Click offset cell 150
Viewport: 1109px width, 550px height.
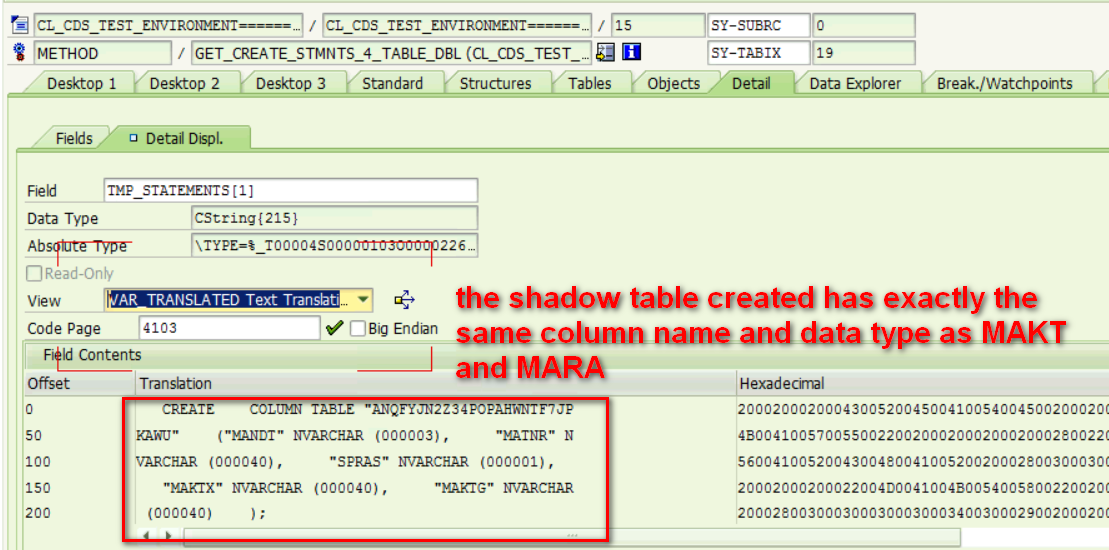pyautogui.click(x=79, y=488)
